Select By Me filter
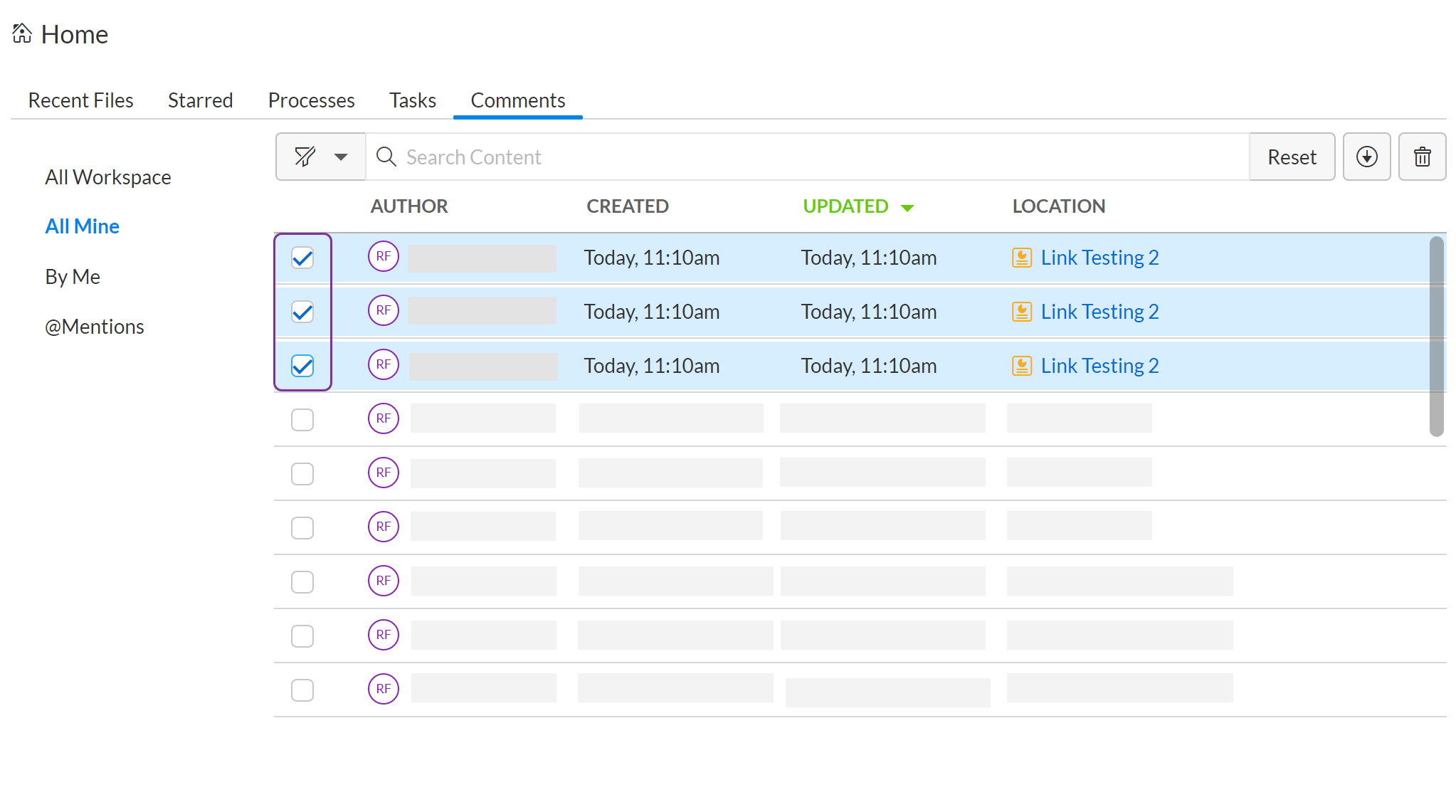The height and width of the screenshot is (812, 1456). tap(73, 277)
